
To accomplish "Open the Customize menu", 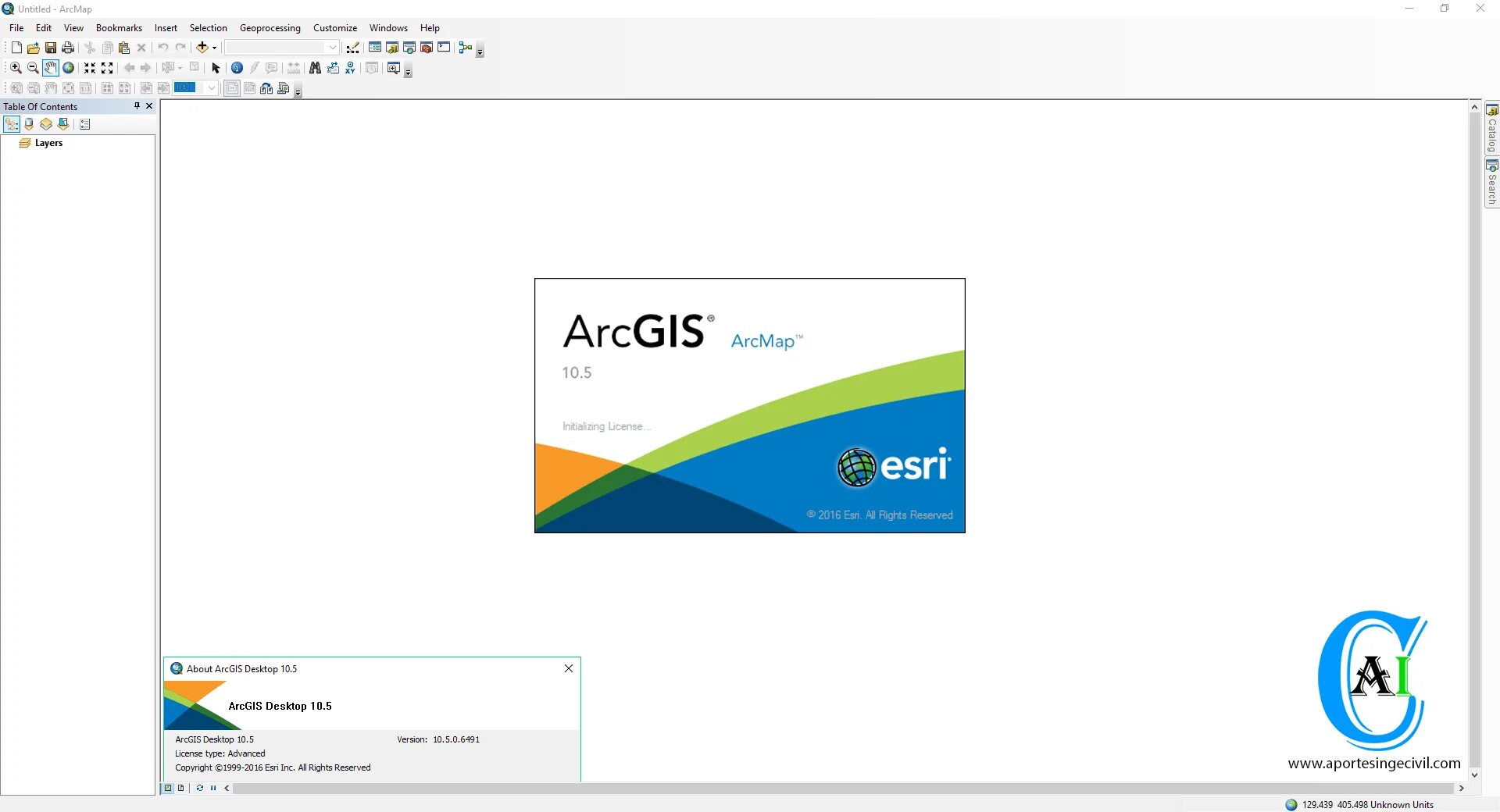I will point(335,28).
